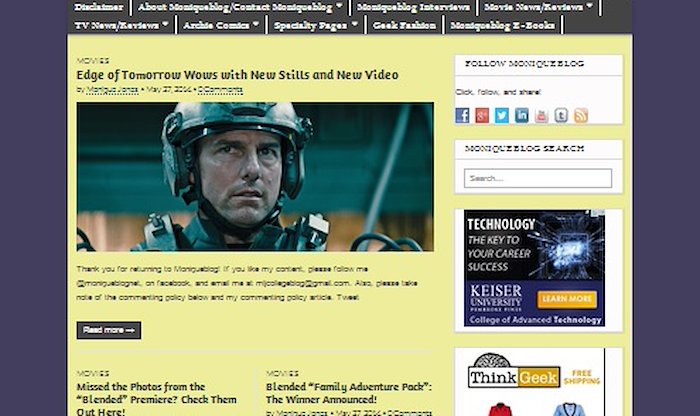Open the Monique Jones author link under Edge of Tomorrow
700x416 pixels.
point(112,89)
